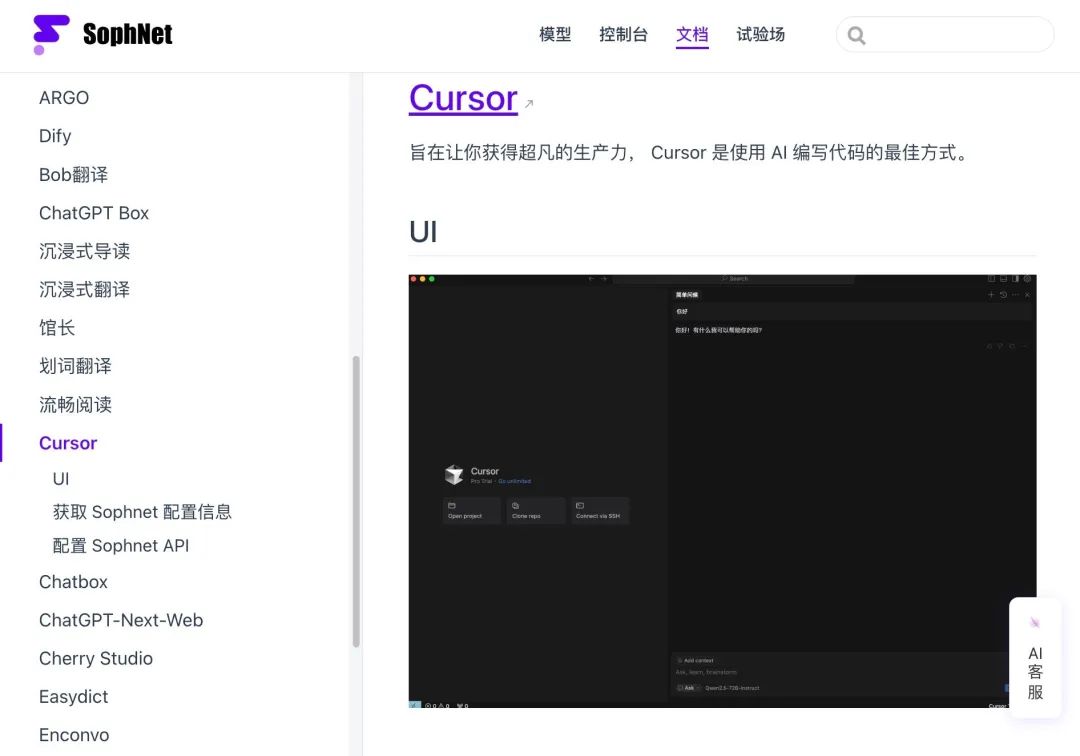Open ARGO in the sidebar

tap(64, 98)
